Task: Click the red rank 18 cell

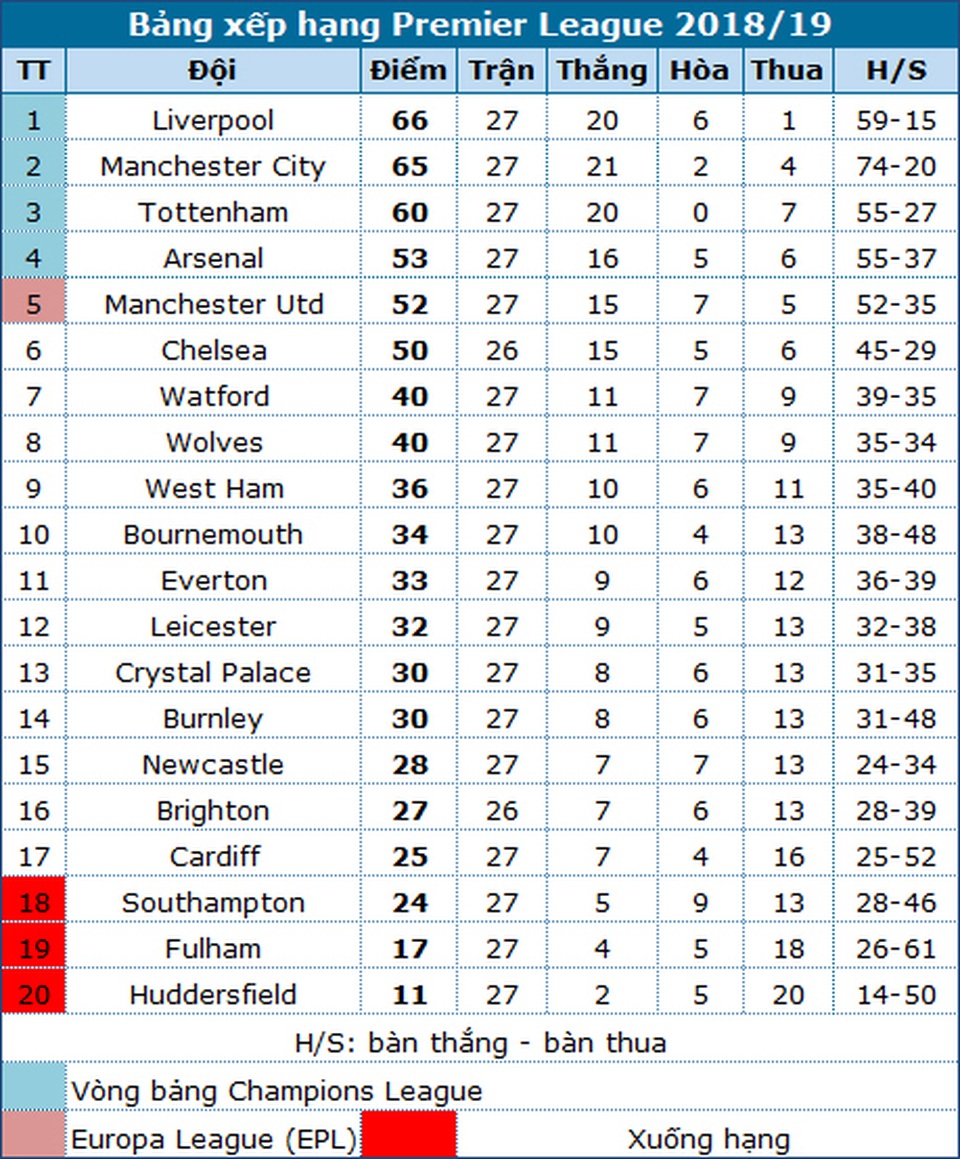Action: click(x=33, y=903)
